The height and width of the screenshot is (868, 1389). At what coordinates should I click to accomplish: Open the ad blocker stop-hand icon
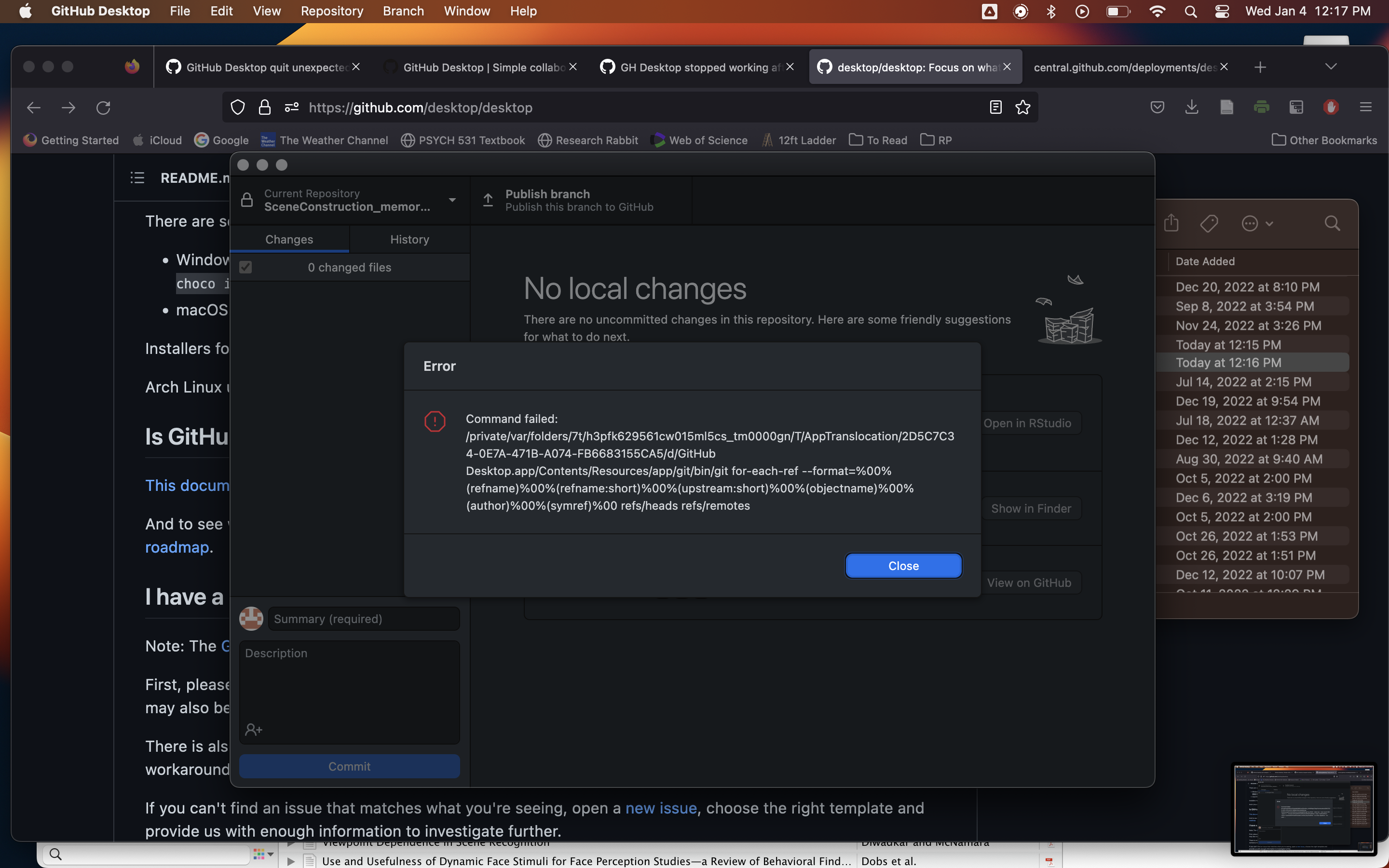(1331, 108)
